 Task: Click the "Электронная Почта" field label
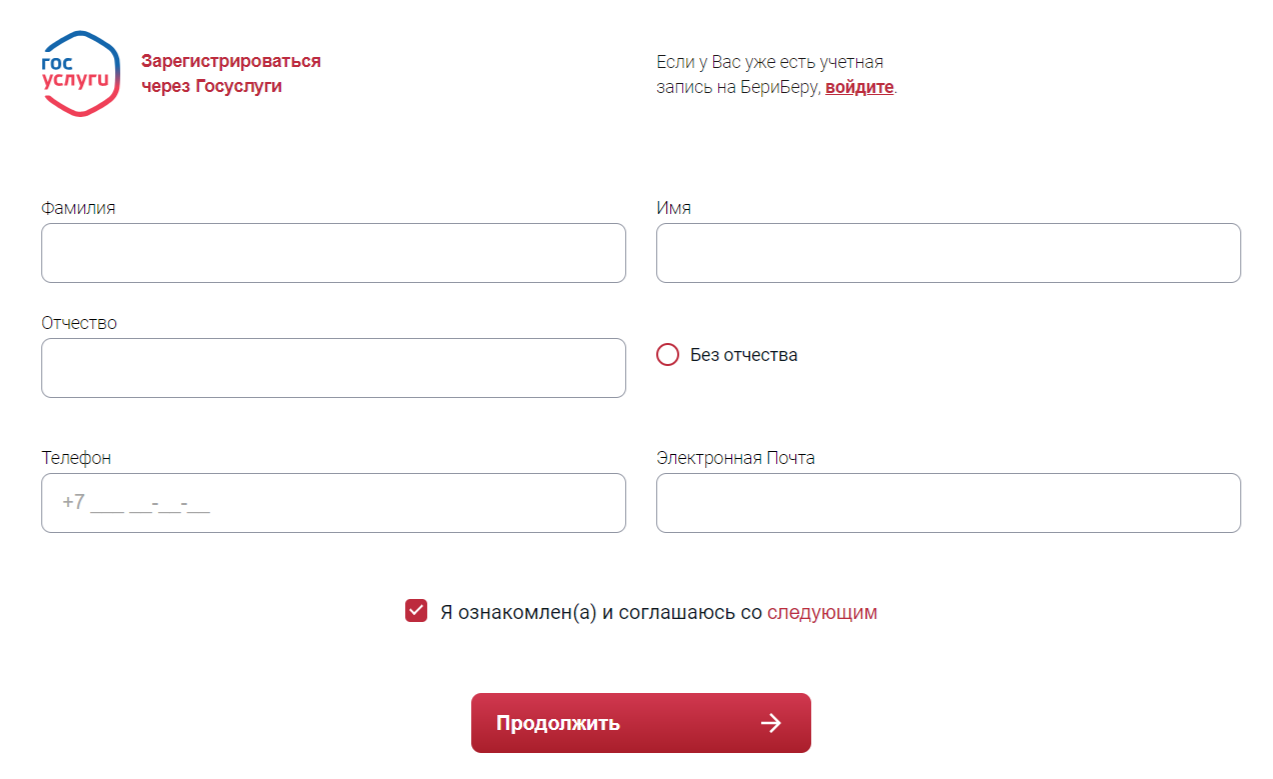[x=735, y=458]
